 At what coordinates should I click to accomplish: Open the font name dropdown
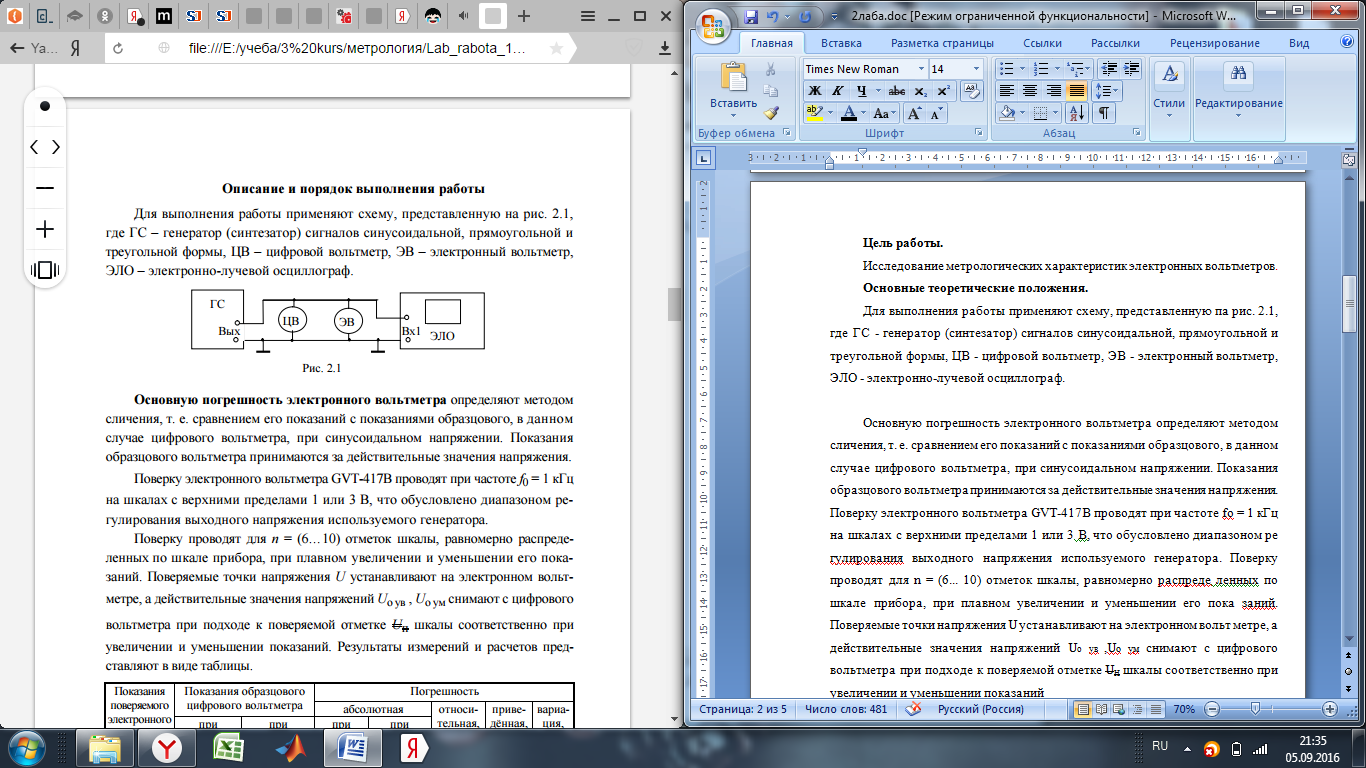(920, 69)
